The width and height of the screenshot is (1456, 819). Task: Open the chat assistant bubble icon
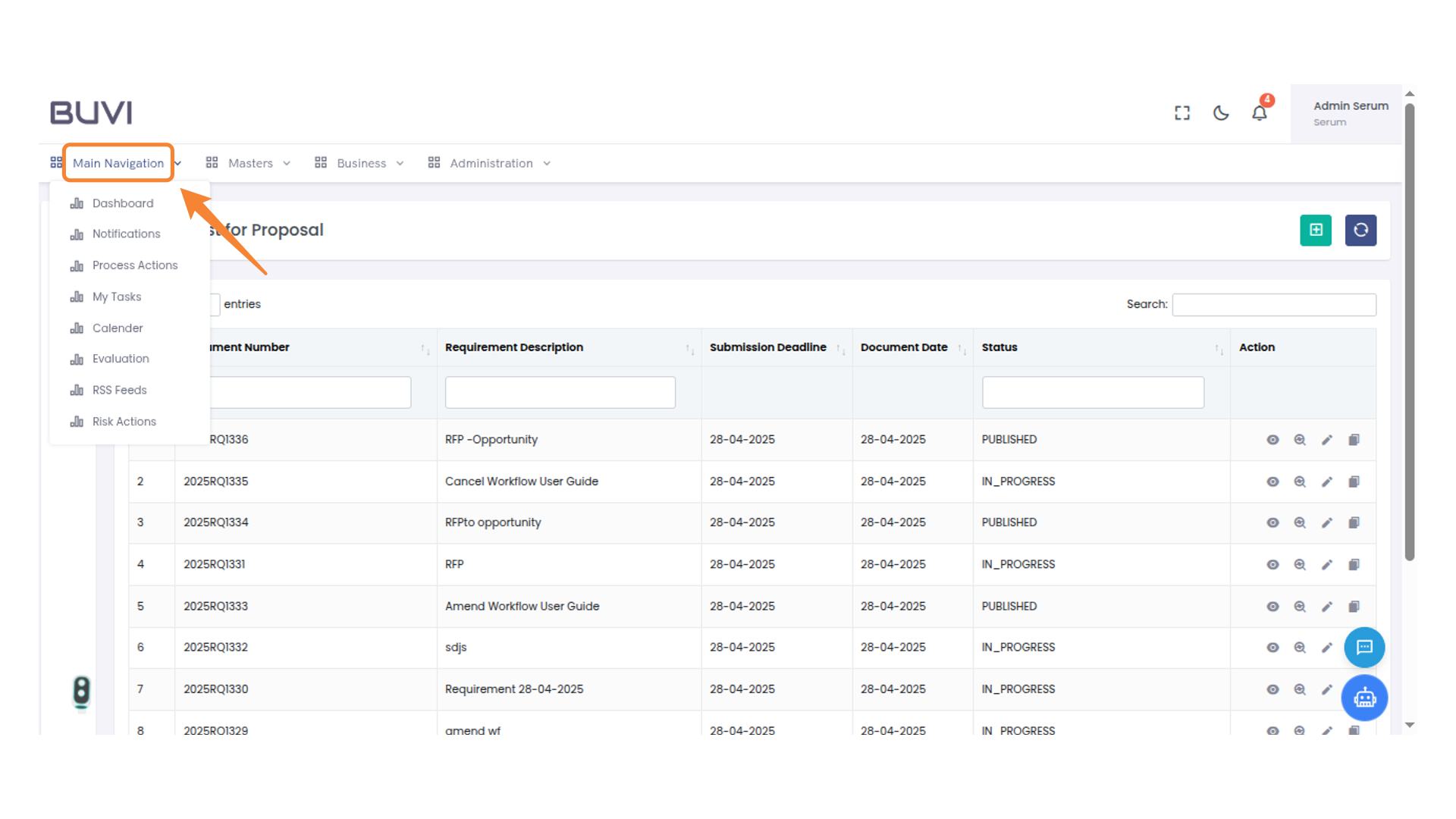(1364, 648)
